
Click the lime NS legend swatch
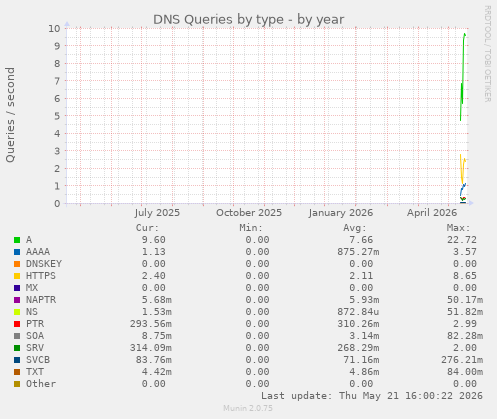tap(17, 312)
